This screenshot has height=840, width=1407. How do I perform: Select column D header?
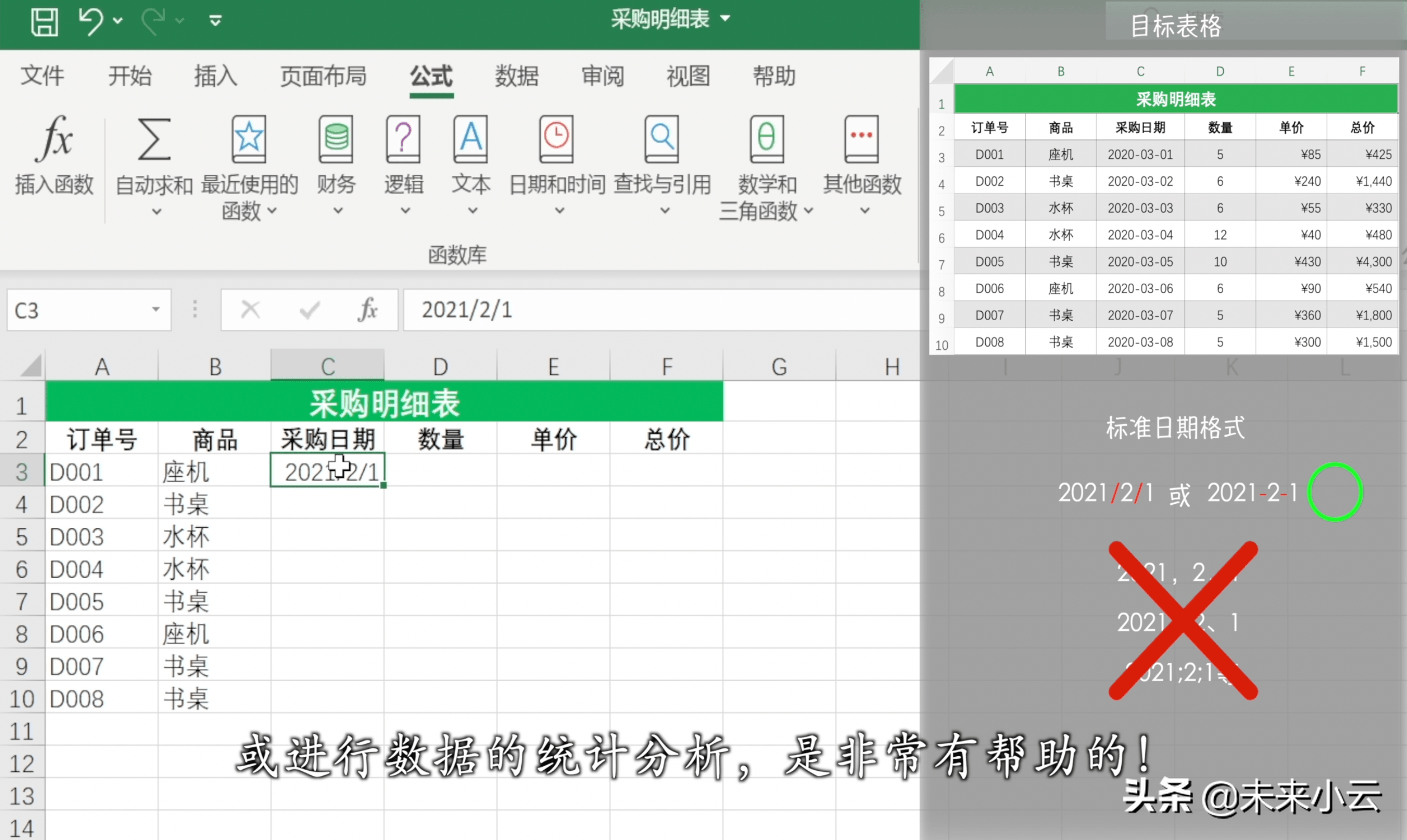coord(440,367)
